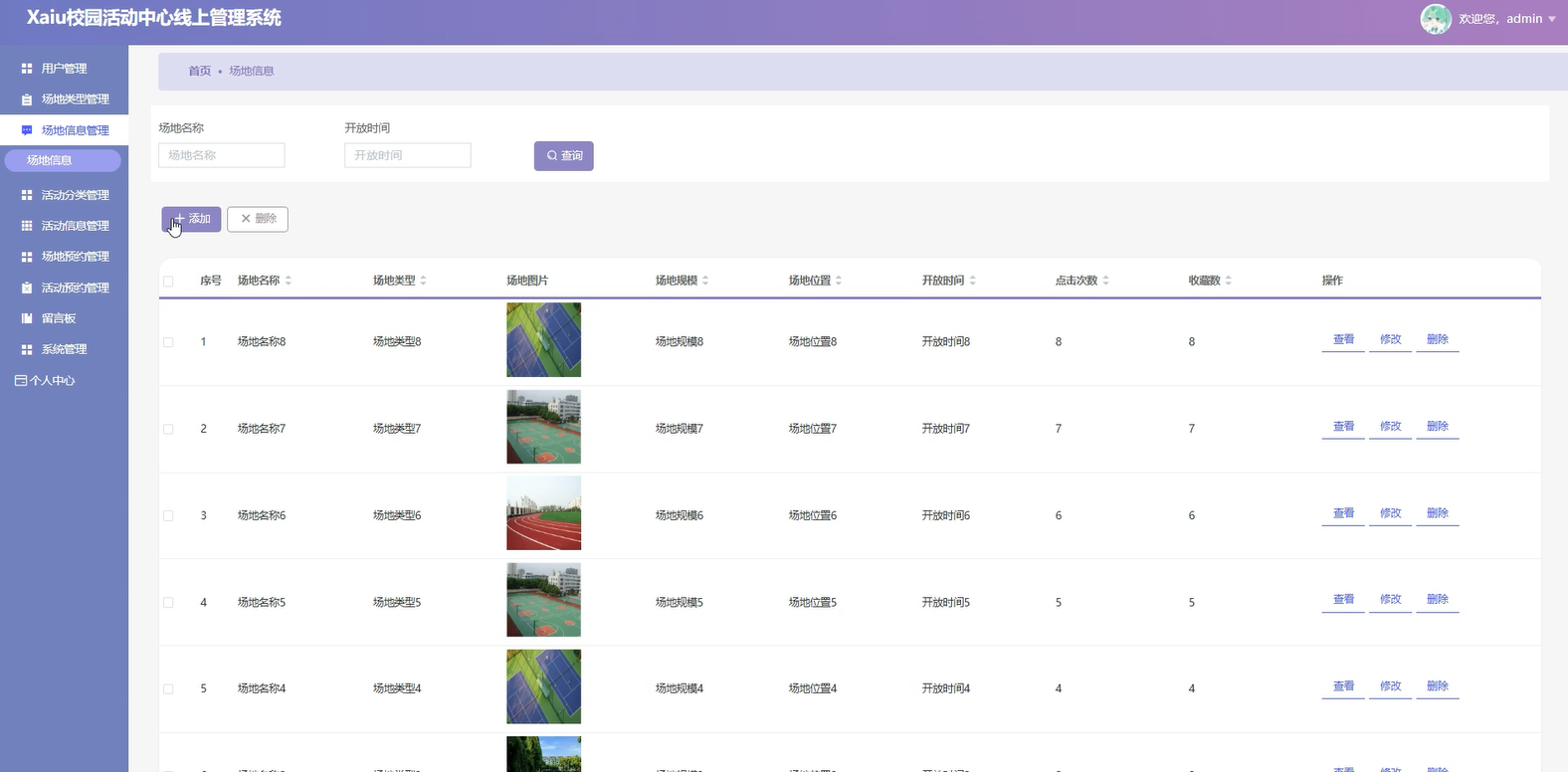Click the 活动分类管理 grid icon
This screenshot has height=772, width=1568.
27,195
